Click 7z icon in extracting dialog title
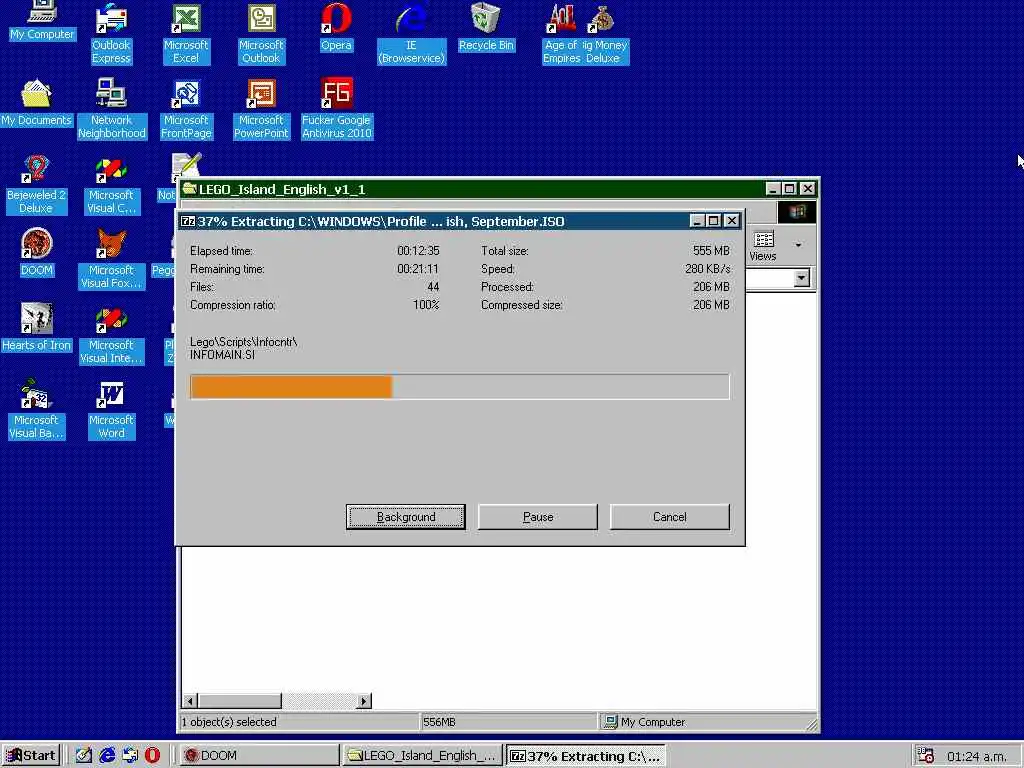The image size is (1024, 768). [x=188, y=221]
